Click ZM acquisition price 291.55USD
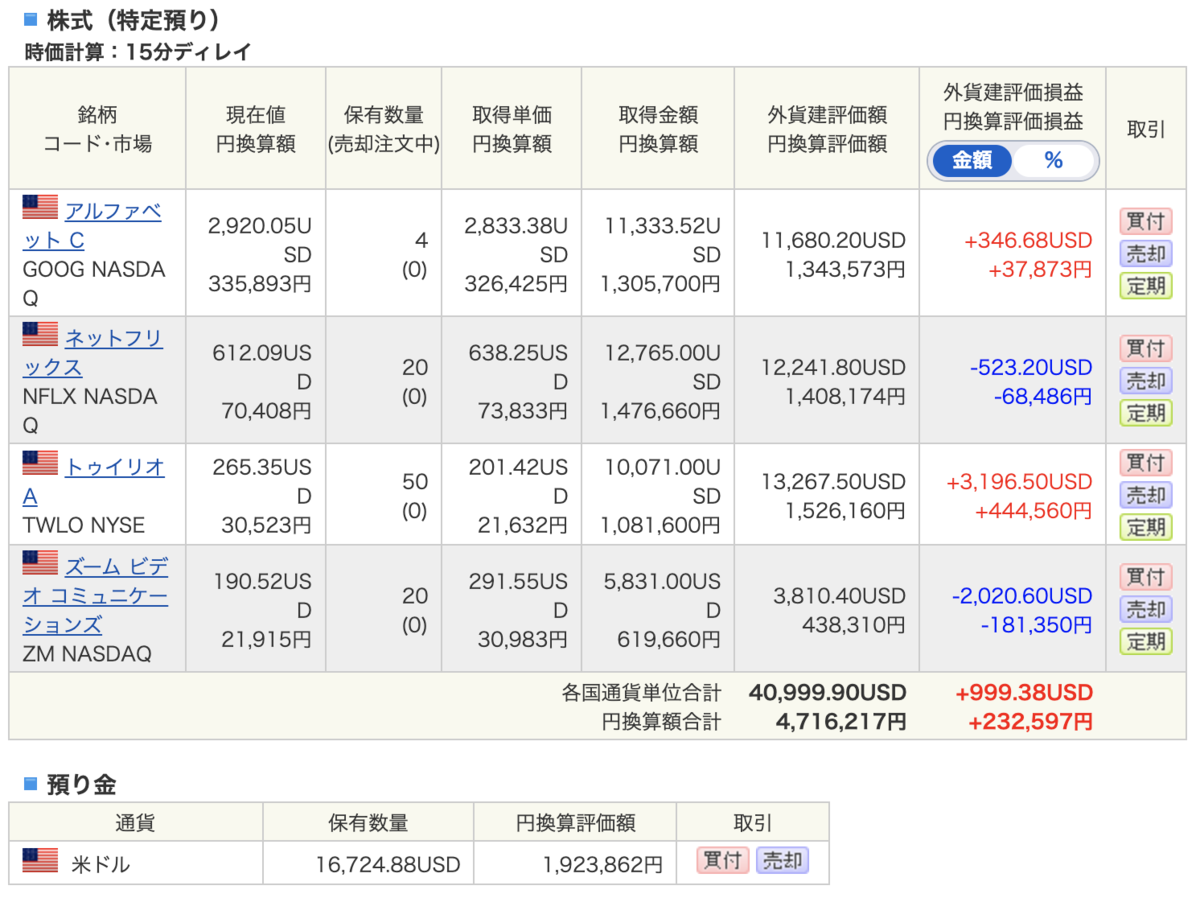1200x898 pixels. (x=519, y=595)
